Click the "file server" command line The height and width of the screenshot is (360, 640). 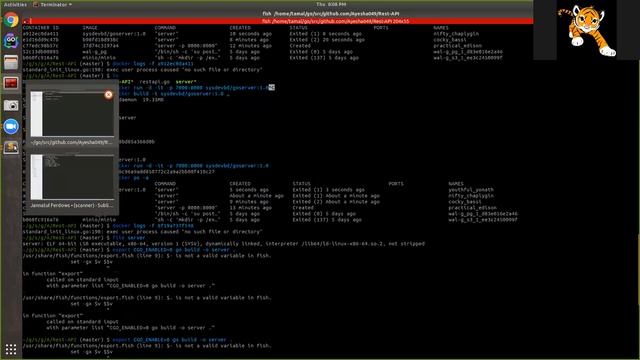coord(129,238)
